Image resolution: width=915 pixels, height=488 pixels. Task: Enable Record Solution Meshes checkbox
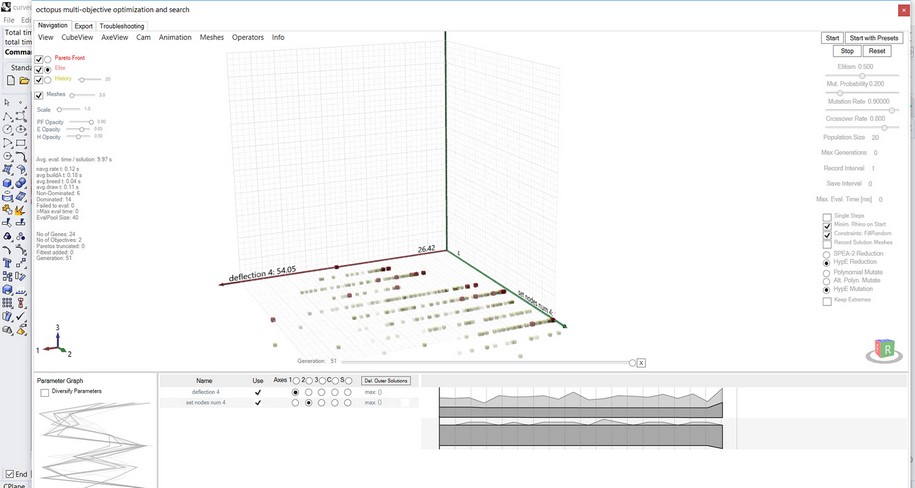coord(827,243)
